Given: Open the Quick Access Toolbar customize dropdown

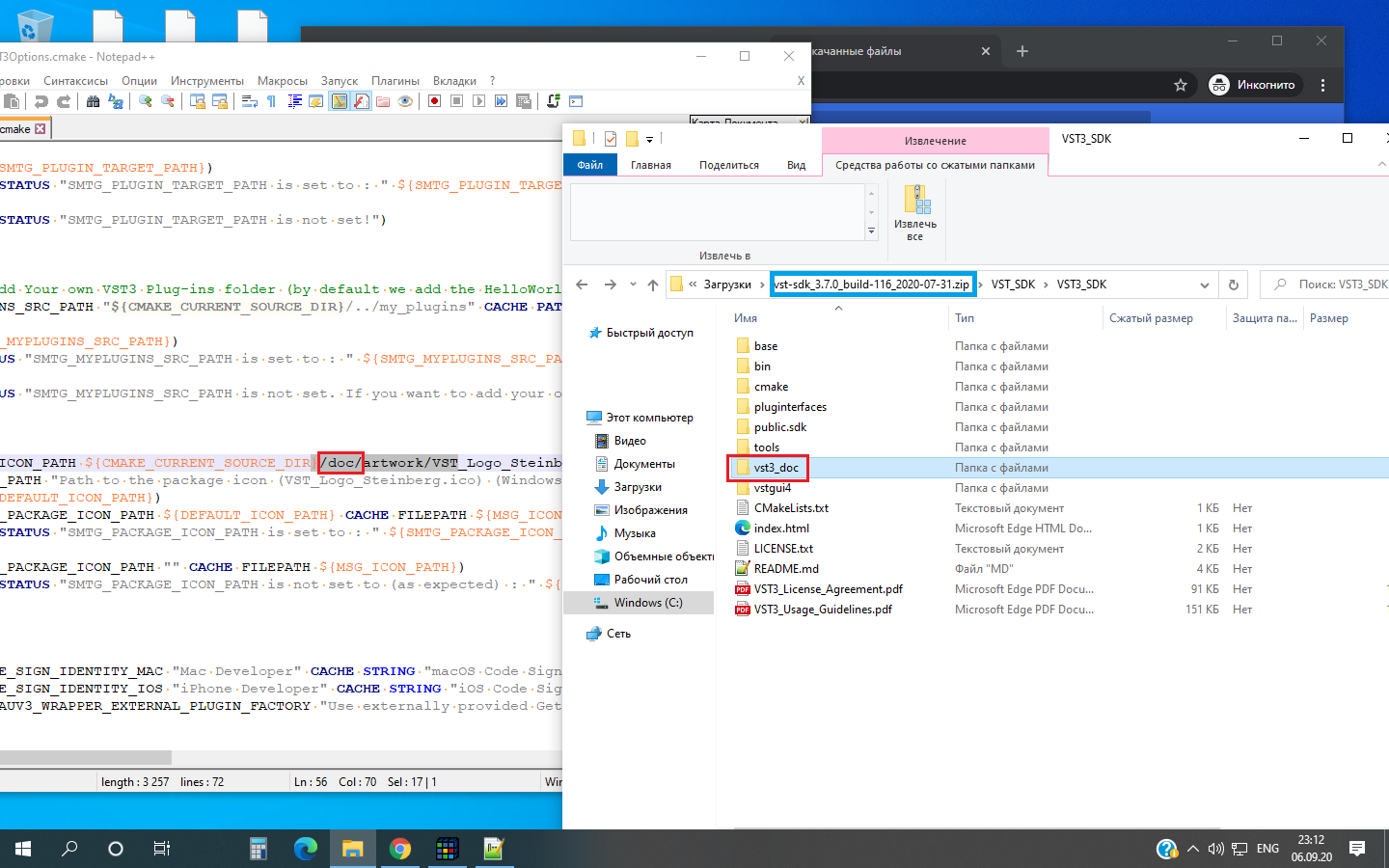Looking at the screenshot, I should pyautogui.click(x=649, y=139).
